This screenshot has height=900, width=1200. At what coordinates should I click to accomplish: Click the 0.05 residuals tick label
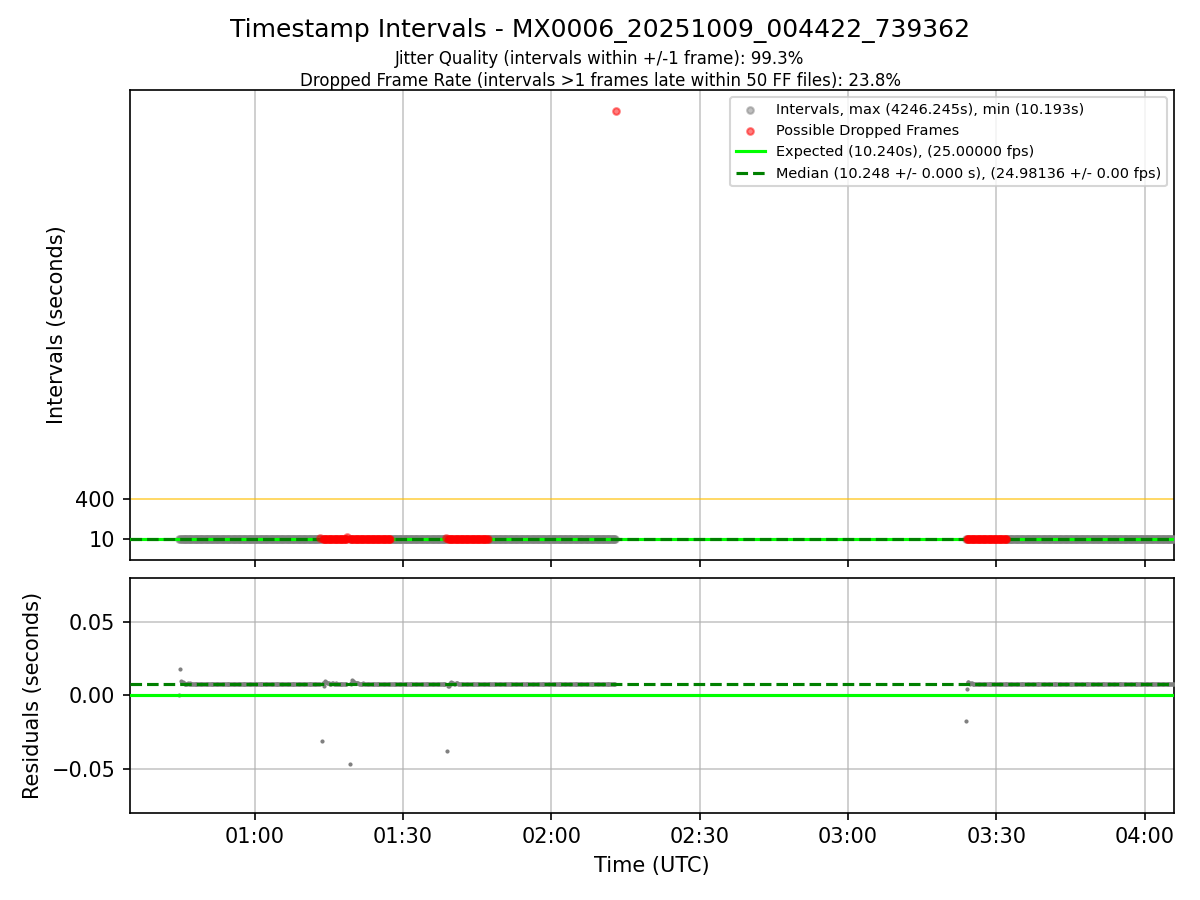click(x=92, y=622)
